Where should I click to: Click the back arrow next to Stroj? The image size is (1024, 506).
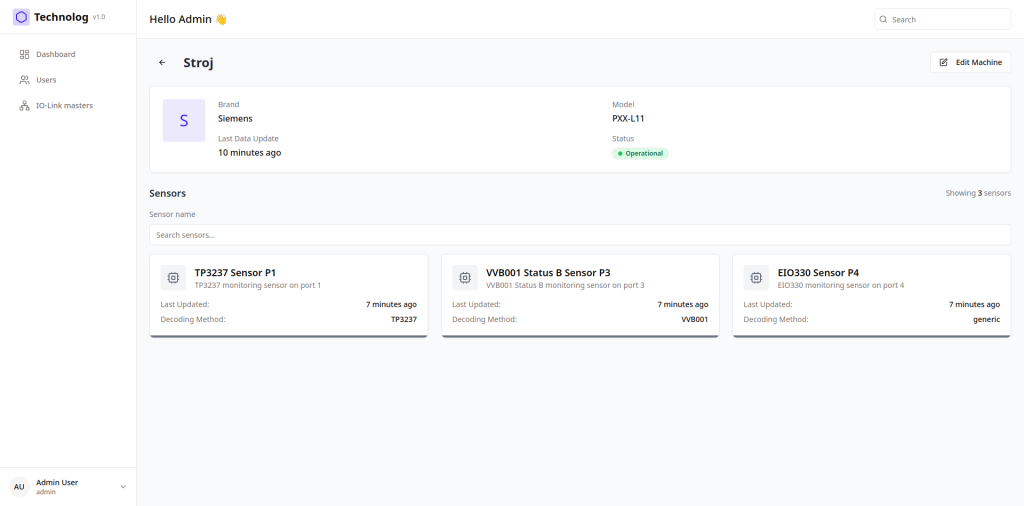pos(162,63)
